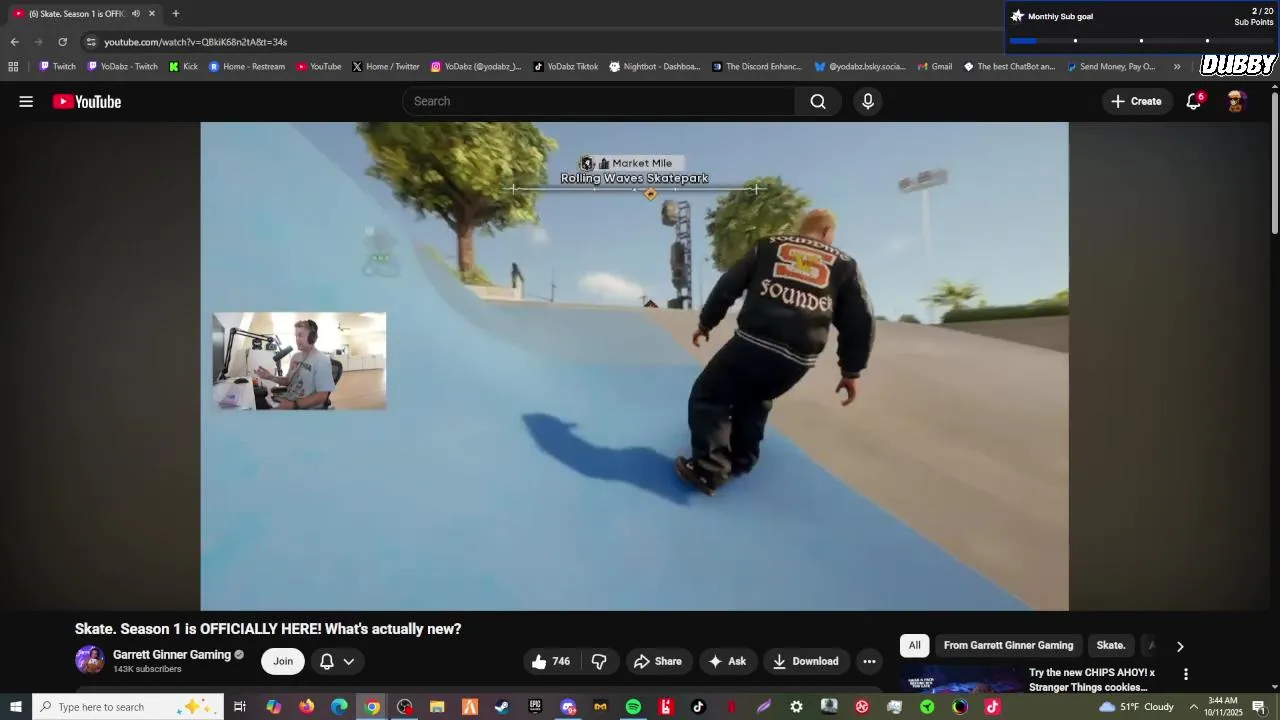Open Nightbot - Dashboard bookmark
The image size is (1280, 720).
point(655,67)
